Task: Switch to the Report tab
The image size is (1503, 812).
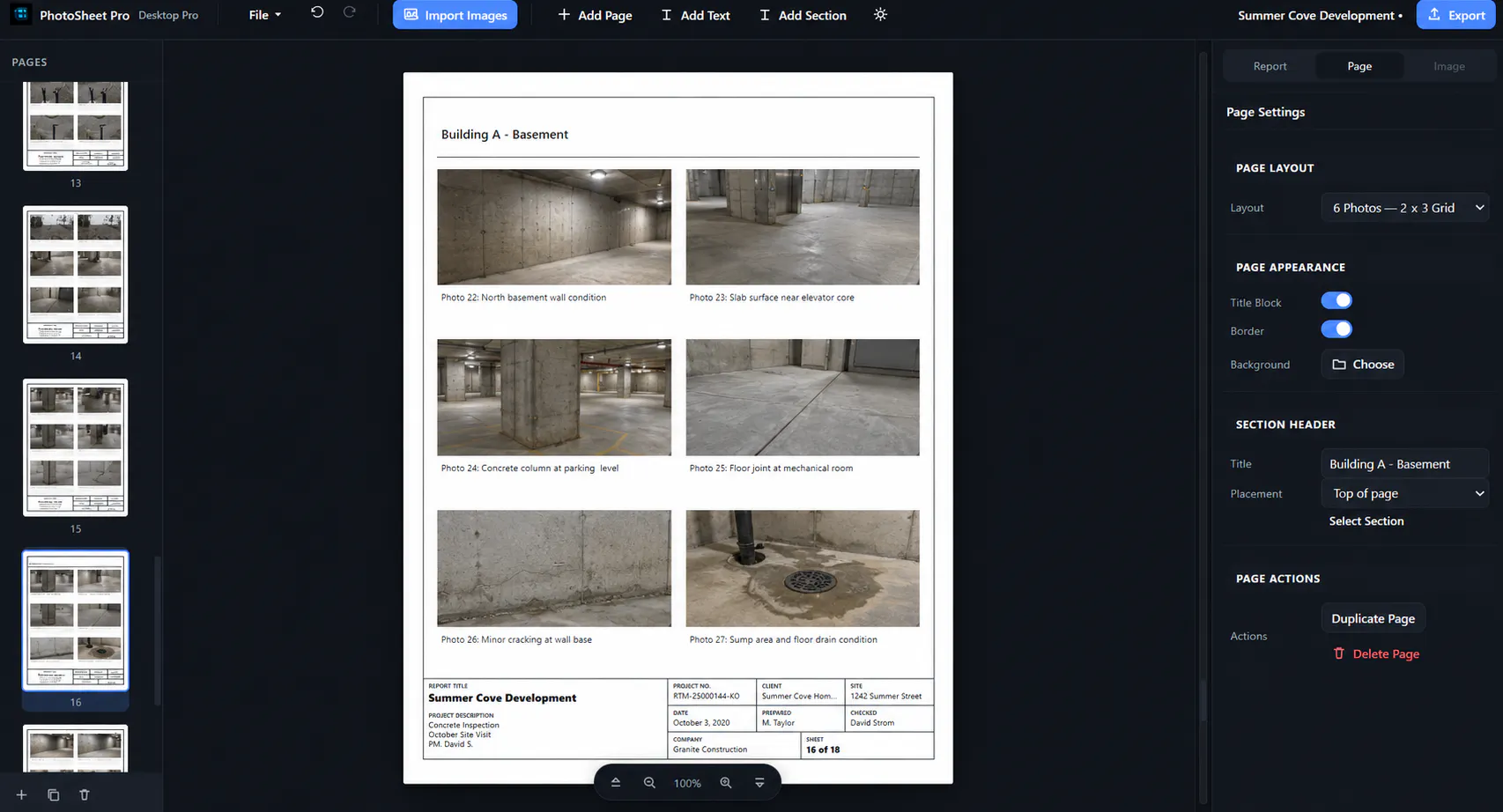Action: 1270,66
